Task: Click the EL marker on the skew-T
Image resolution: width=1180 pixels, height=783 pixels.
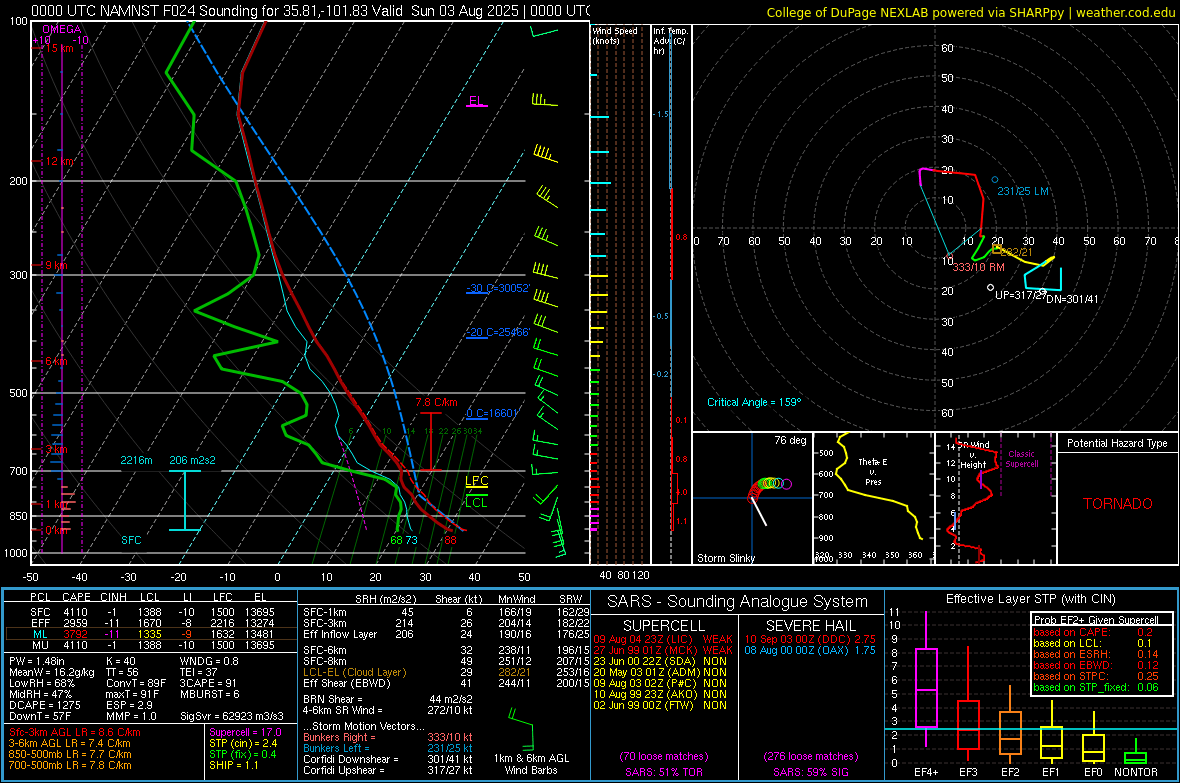Action: (476, 101)
